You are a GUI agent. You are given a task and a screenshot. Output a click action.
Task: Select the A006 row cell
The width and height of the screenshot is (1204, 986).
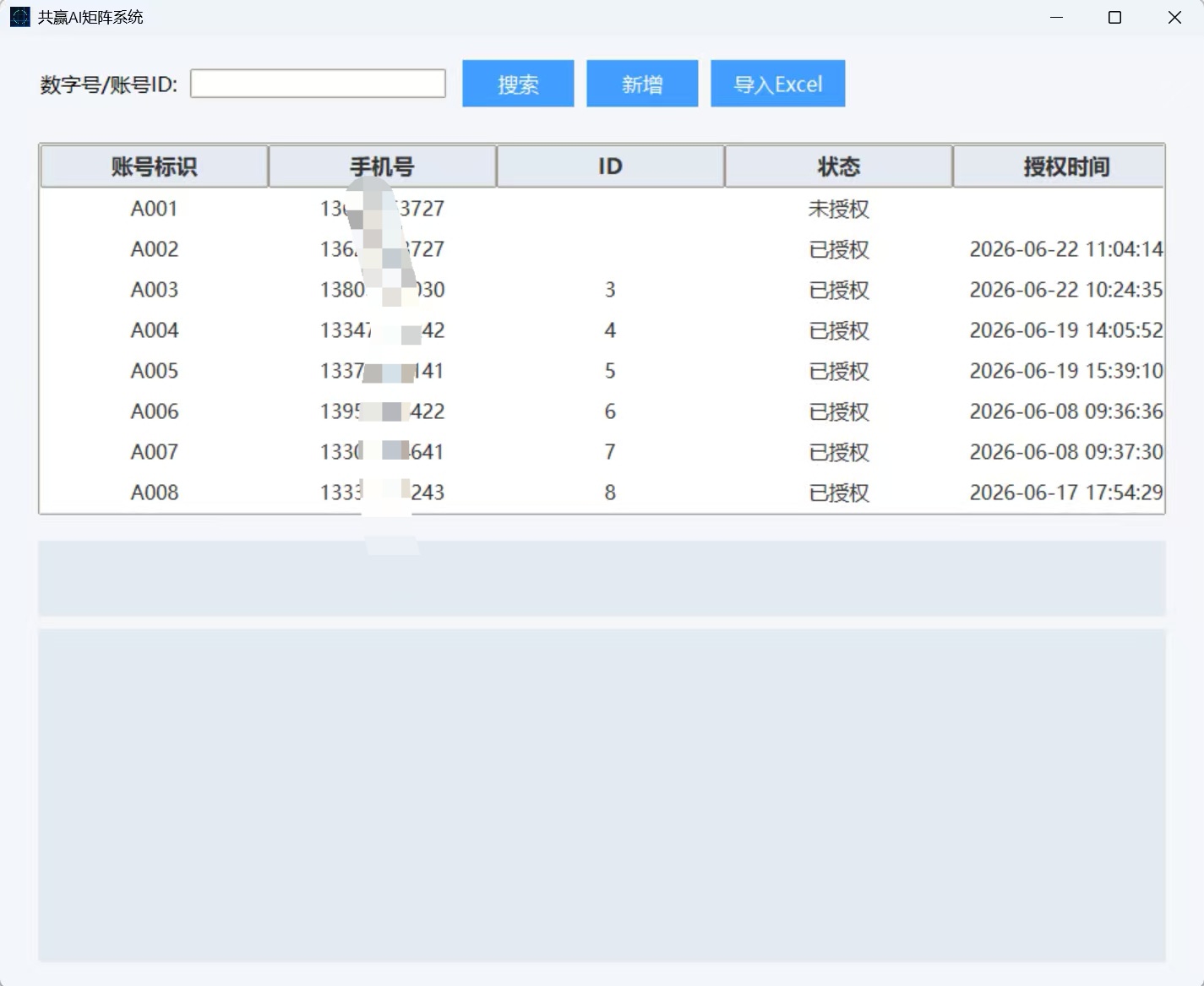coord(154,411)
